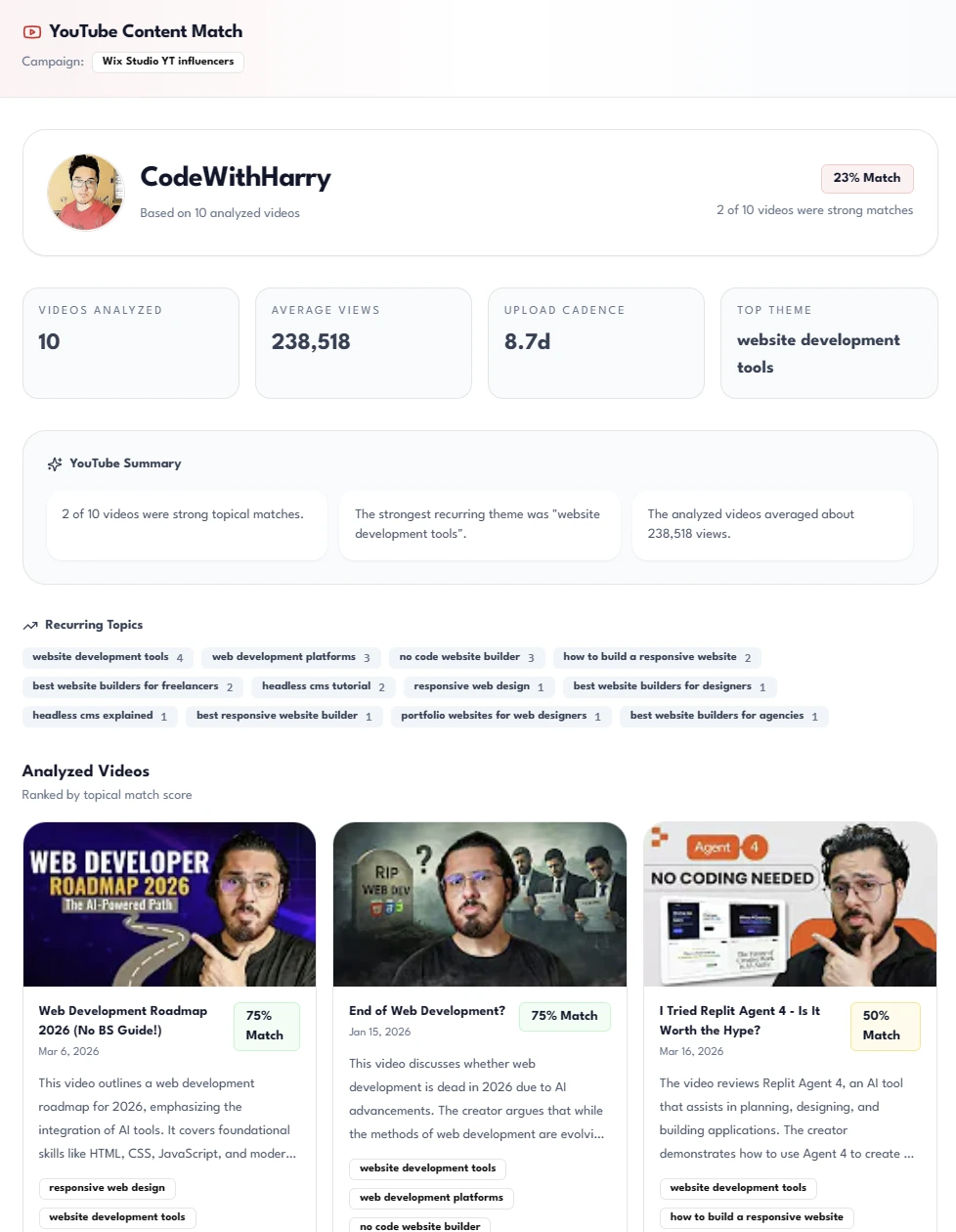This screenshot has height=1232, width=956.
Task: Open the RIP Web Dev video thumbnail
Action: 480,904
